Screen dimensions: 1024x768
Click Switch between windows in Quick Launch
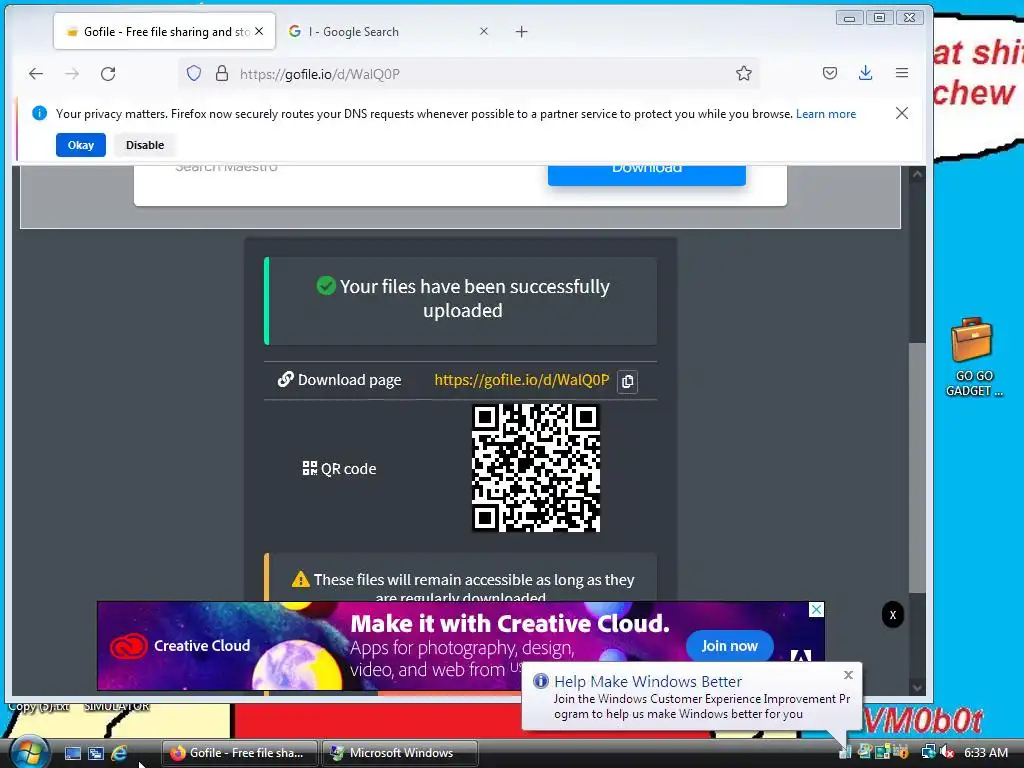[x=95, y=753]
